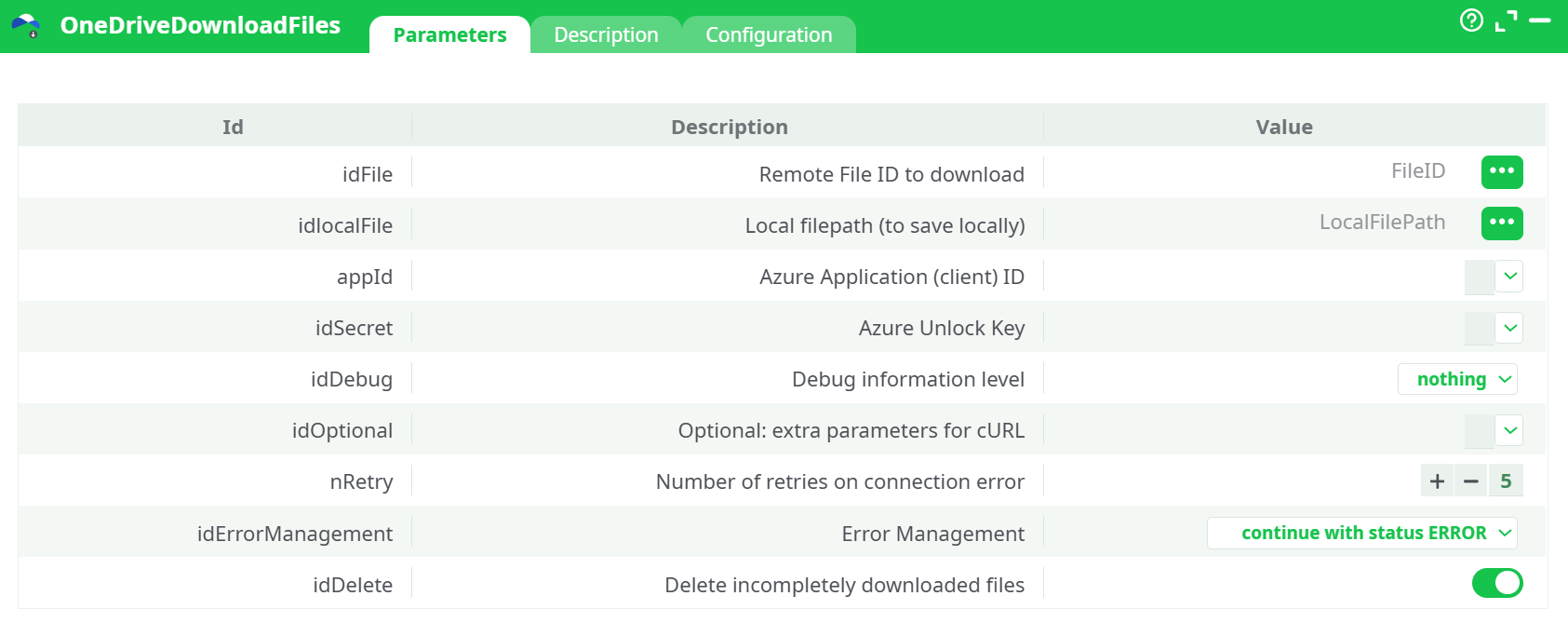Click the Id column header
The image size is (1568, 623).
pos(233,127)
